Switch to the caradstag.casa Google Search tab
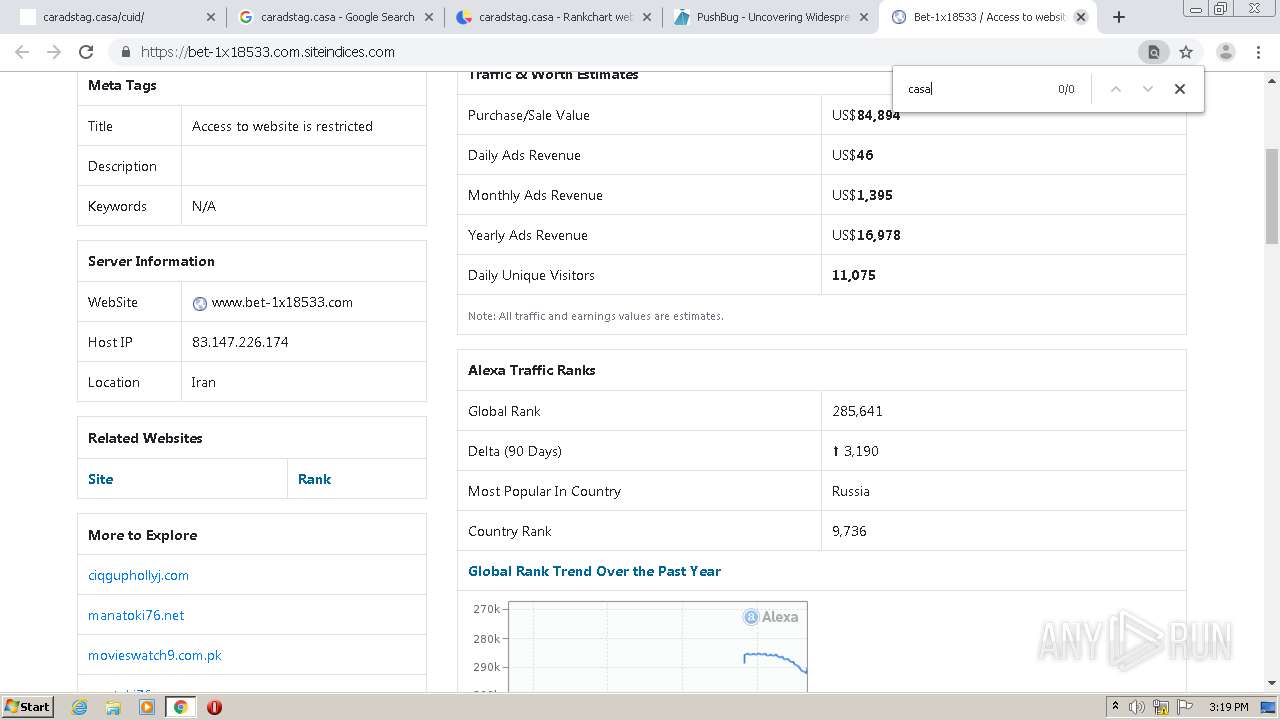This screenshot has height=720, width=1280. [x=336, y=17]
